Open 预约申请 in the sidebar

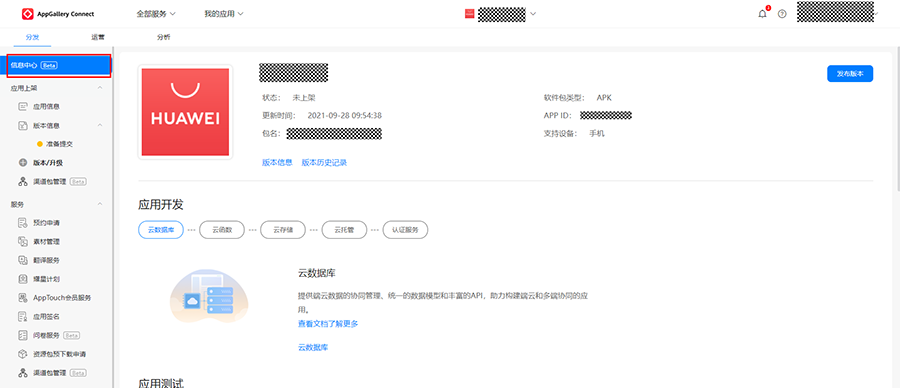(46, 222)
